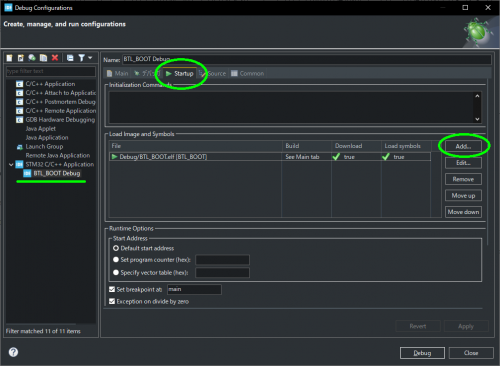Click the Debug button
500x366 pixels.
(x=422, y=353)
